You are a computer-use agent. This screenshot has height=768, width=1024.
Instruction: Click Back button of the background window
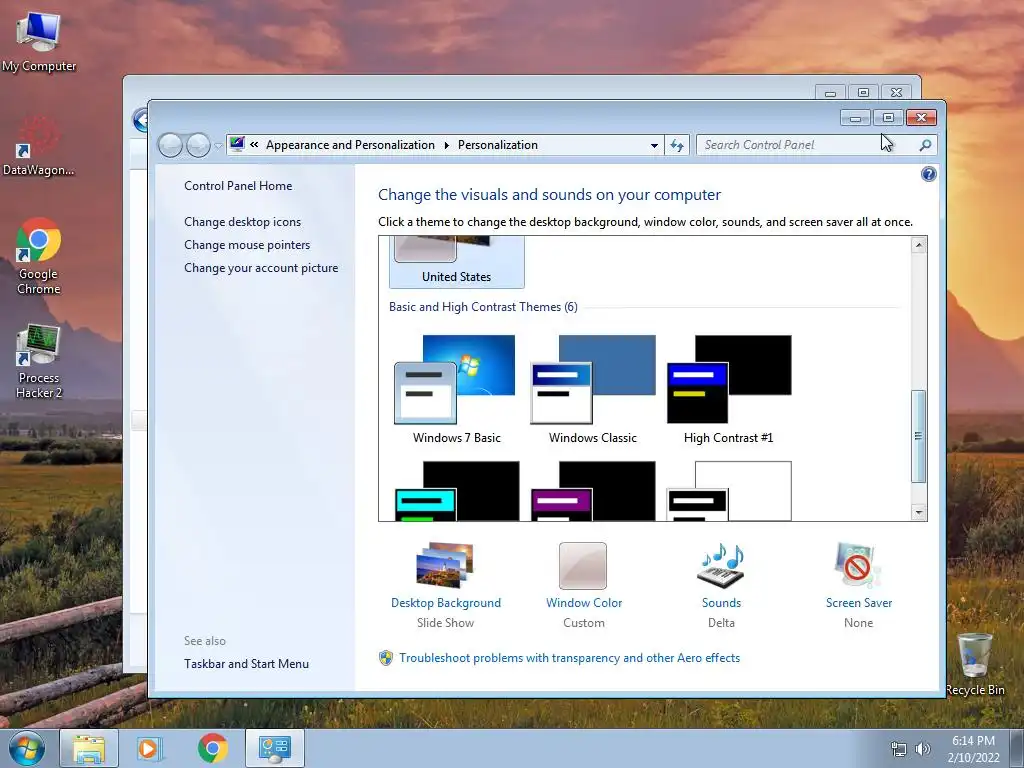point(140,120)
